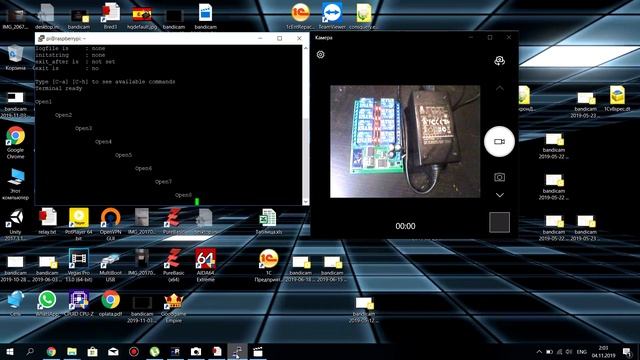Viewport: 640px width, 360px height.
Task: Select the AIDA64 Extreme shortcut
Action: coord(205,265)
